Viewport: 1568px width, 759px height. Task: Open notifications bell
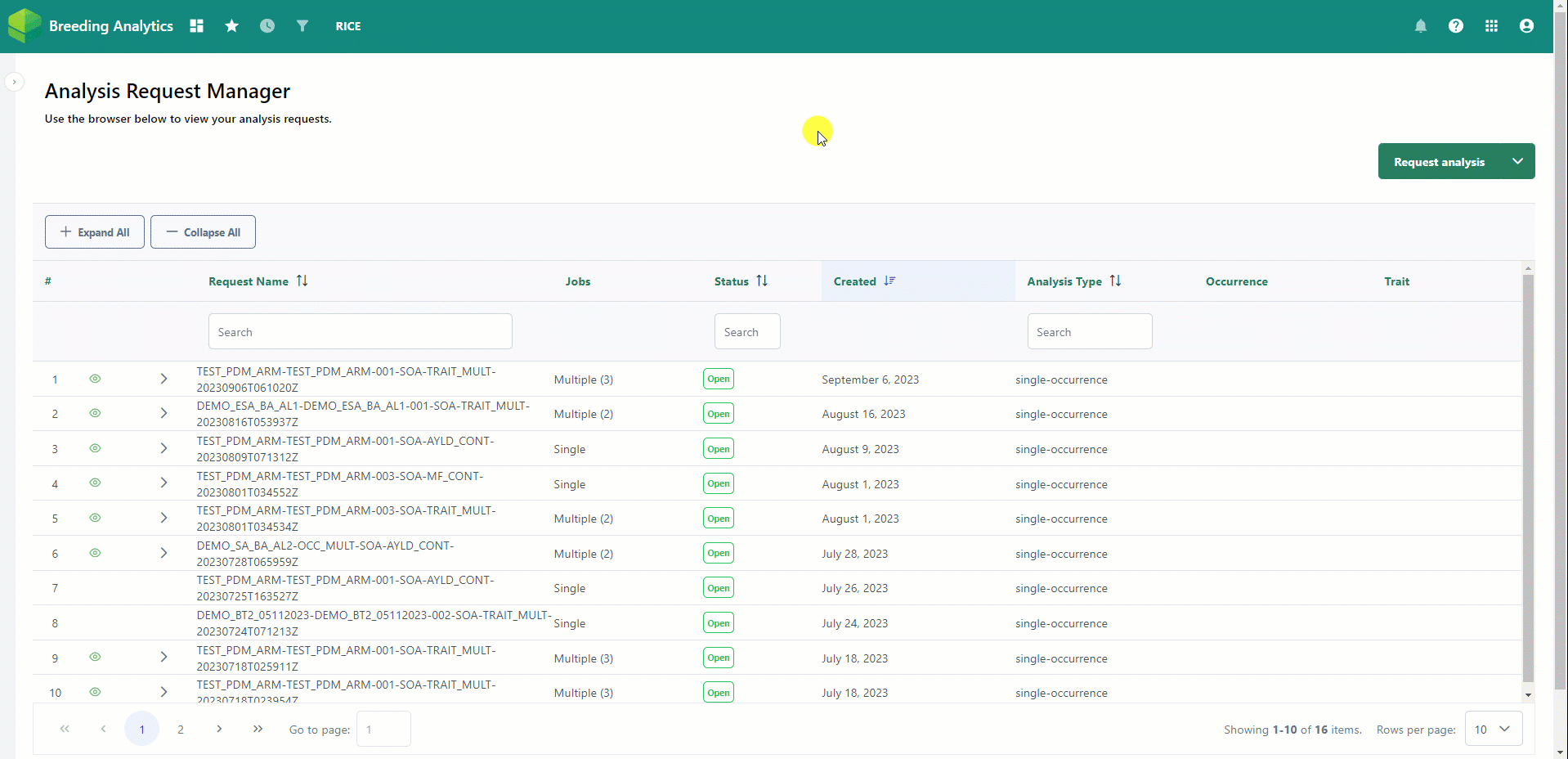(x=1421, y=25)
